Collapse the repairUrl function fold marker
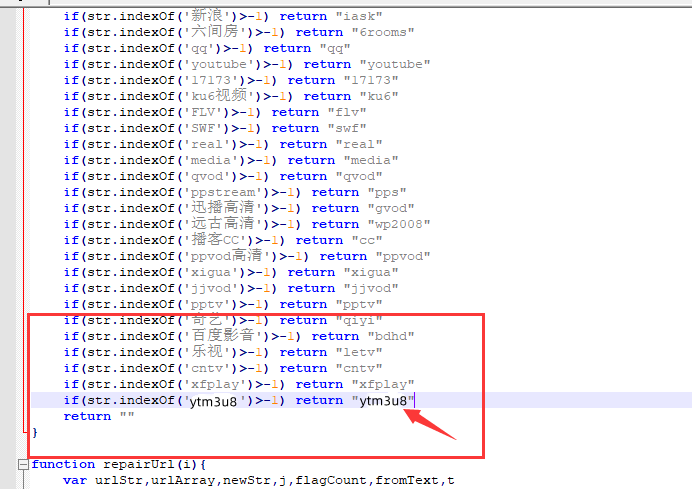 pos(23,464)
